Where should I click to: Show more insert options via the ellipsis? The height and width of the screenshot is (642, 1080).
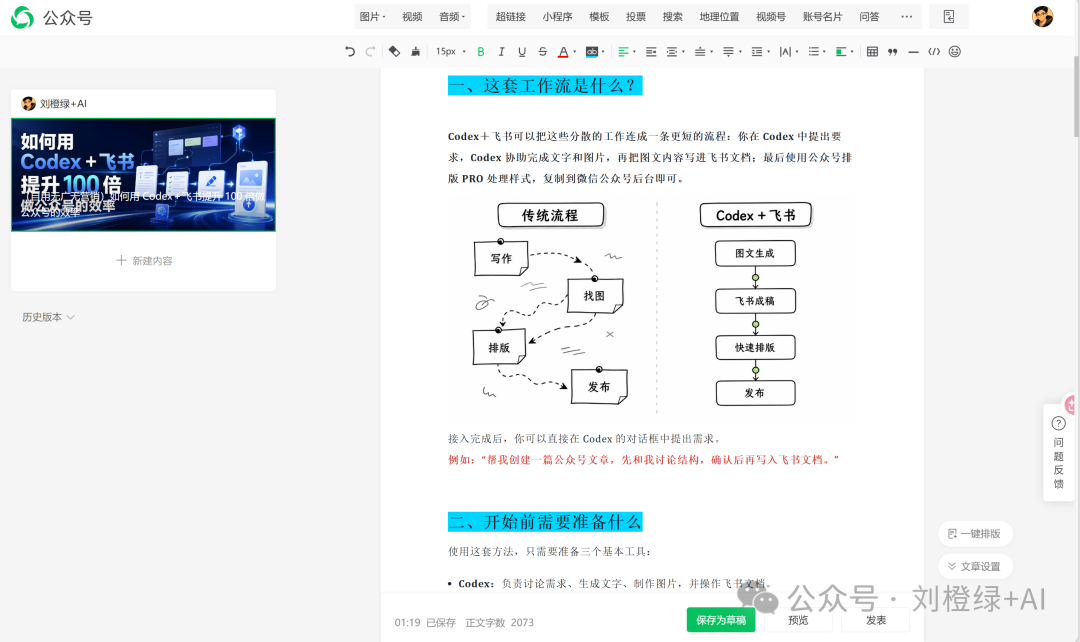[x=906, y=17]
